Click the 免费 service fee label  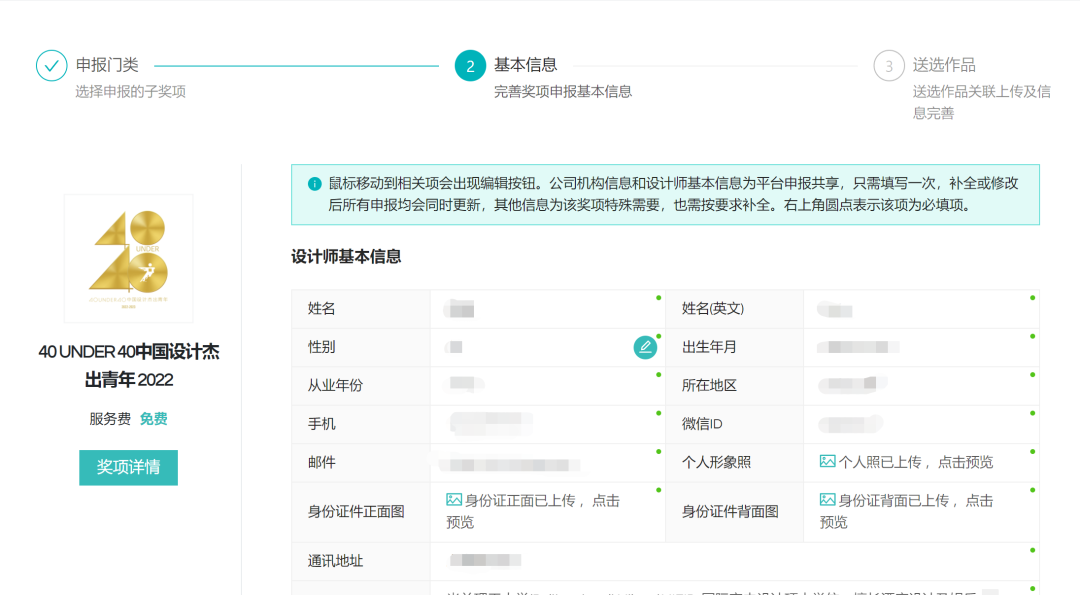[153, 419]
